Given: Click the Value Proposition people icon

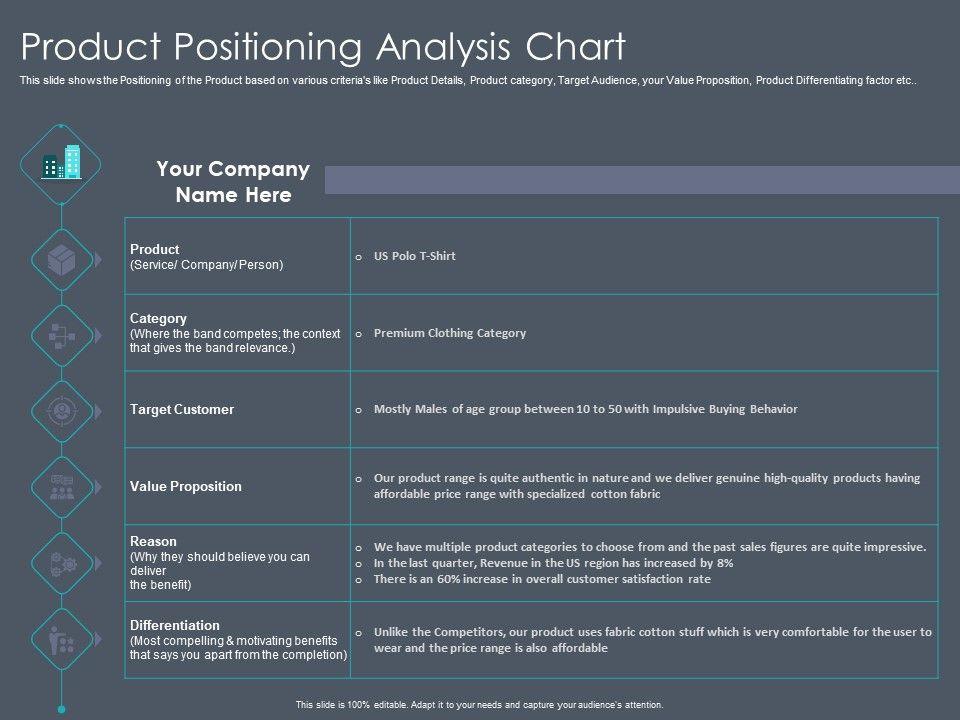Looking at the screenshot, I should tap(61, 486).
